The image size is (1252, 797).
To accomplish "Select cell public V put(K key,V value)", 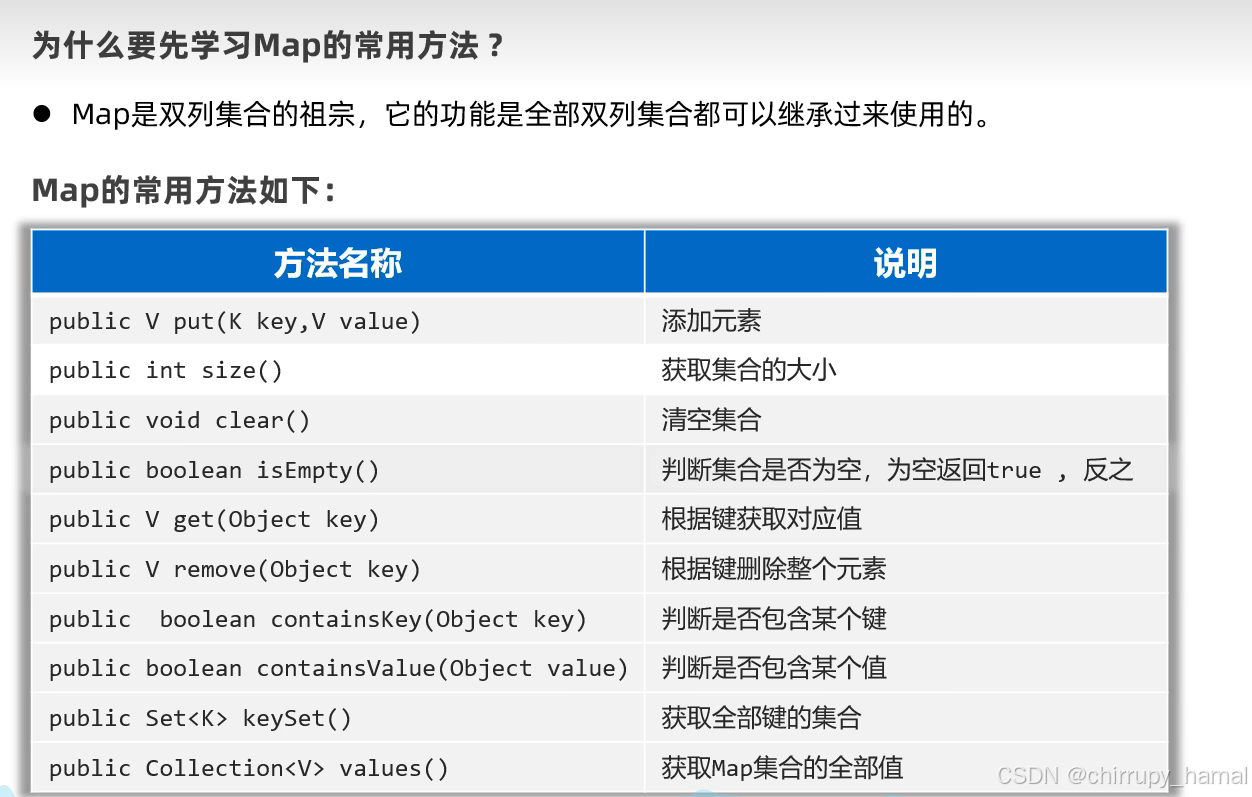I will (x=338, y=321).
